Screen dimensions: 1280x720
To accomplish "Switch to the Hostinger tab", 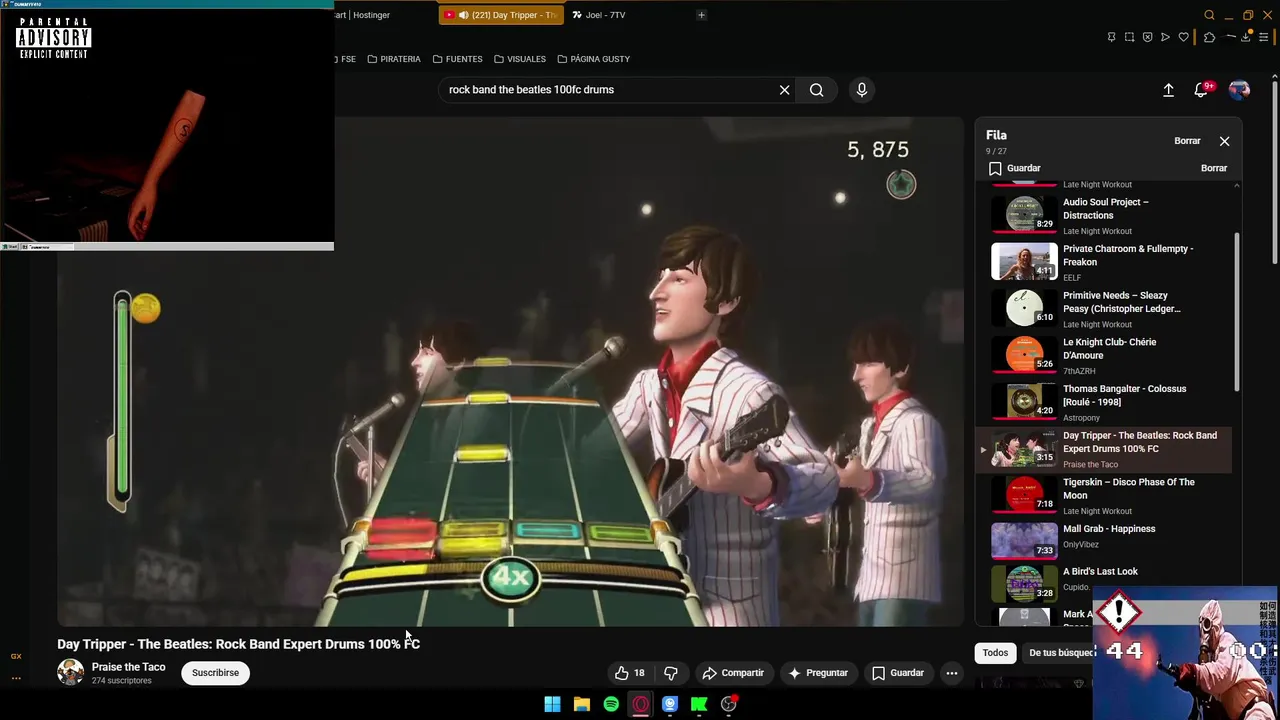I will (382, 15).
